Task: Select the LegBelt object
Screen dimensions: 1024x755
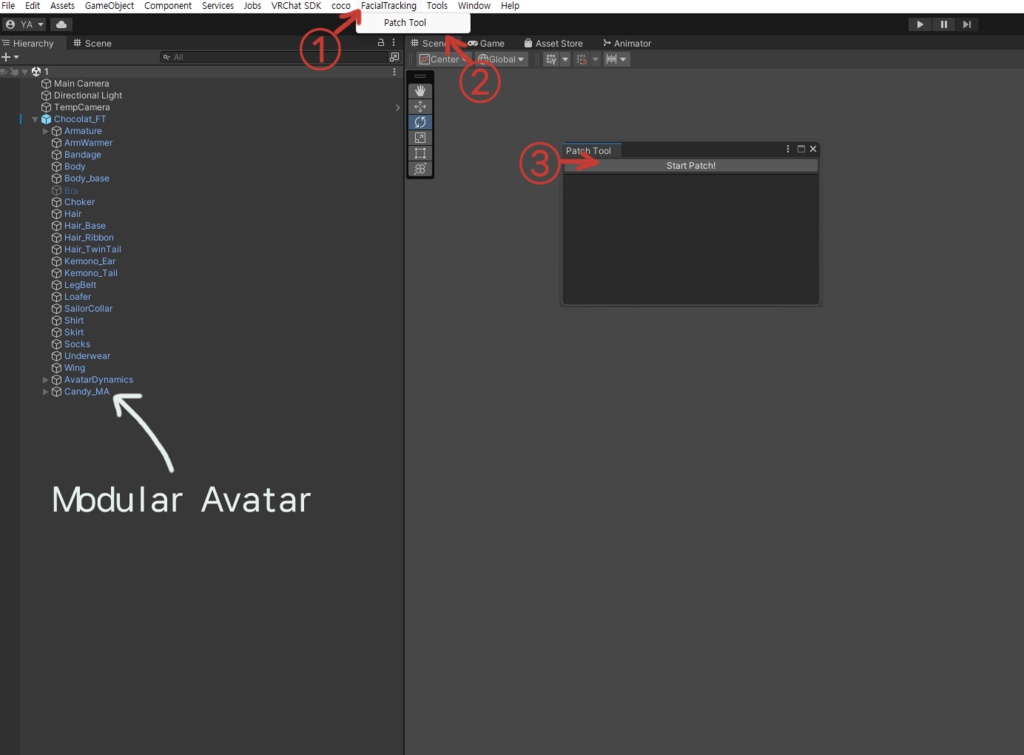Action: click(x=80, y=285)
